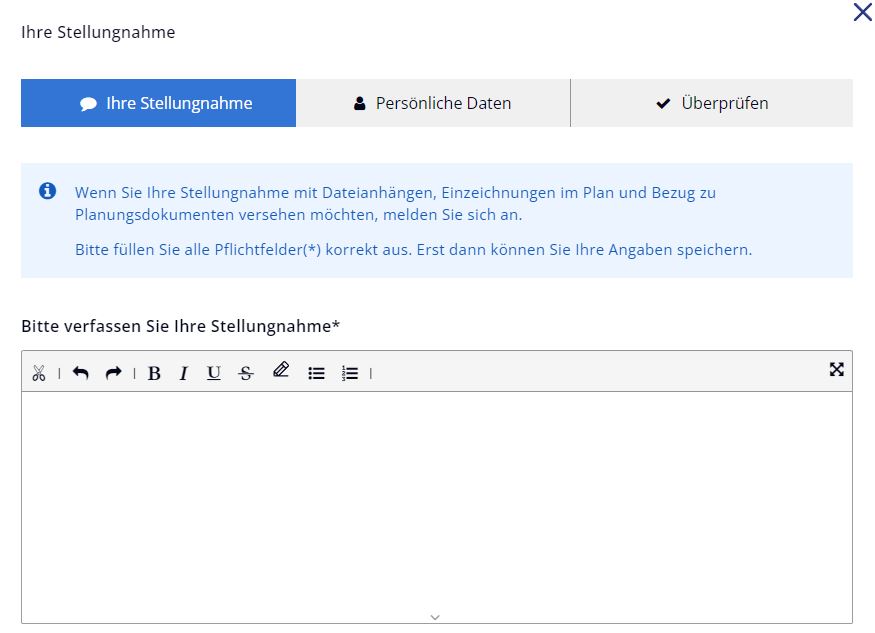Toggle underline text formatting

[214, 372]
